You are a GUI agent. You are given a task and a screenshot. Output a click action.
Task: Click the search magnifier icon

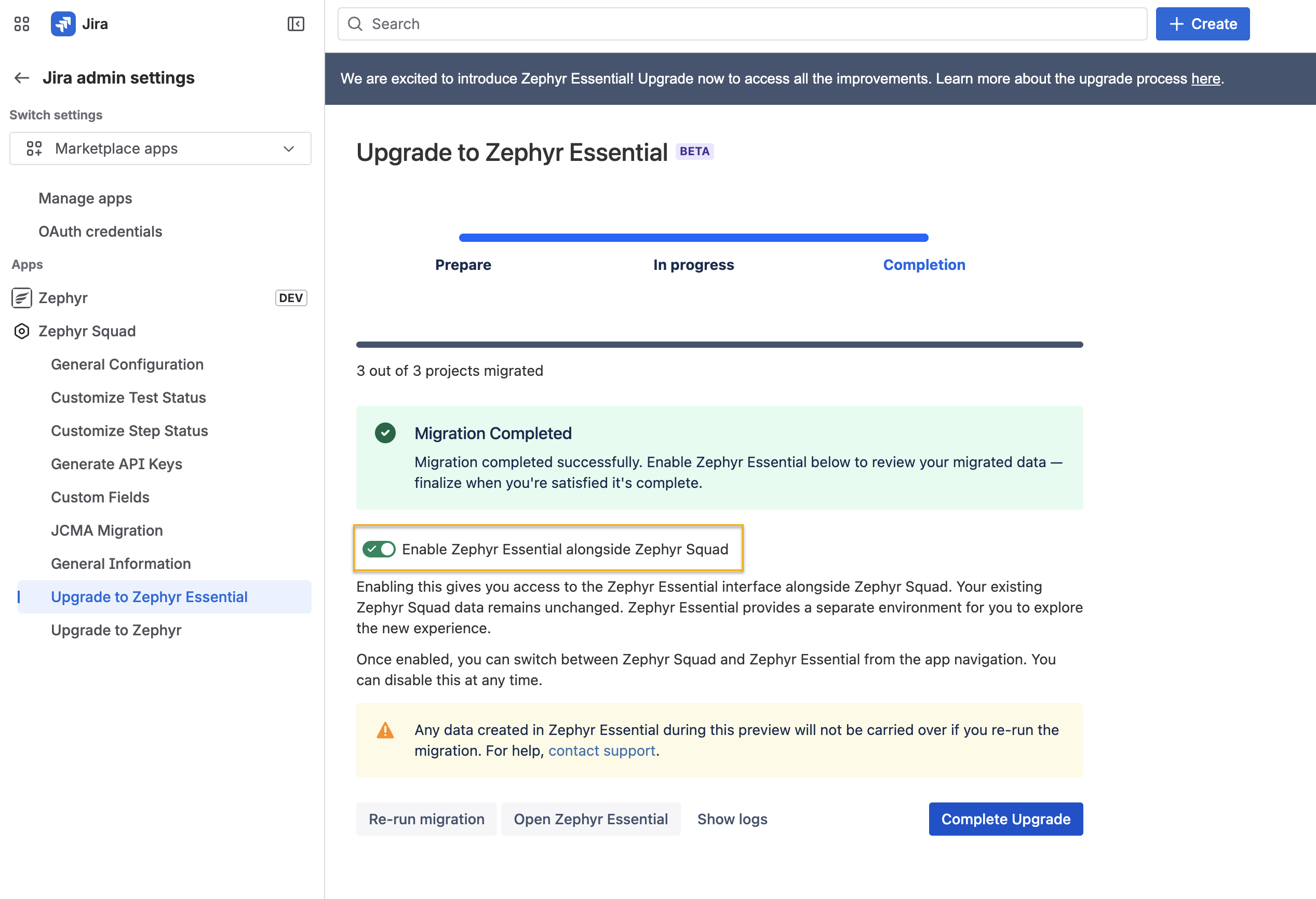pos(355,24)
